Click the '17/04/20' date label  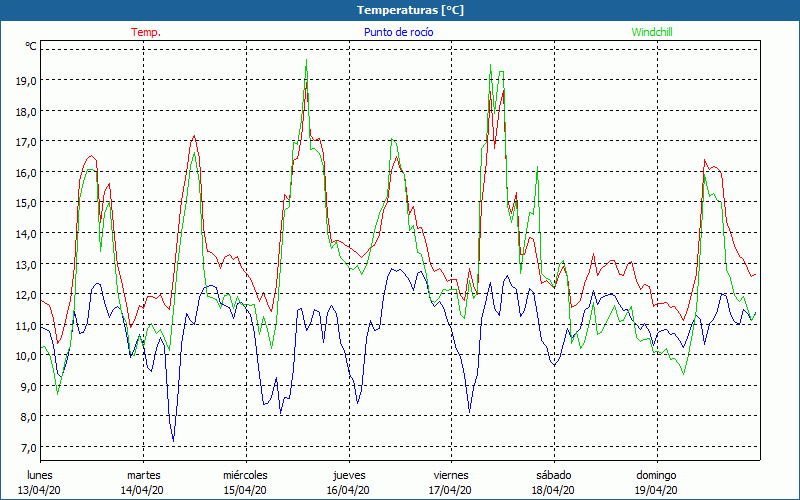tap(451, 490)
